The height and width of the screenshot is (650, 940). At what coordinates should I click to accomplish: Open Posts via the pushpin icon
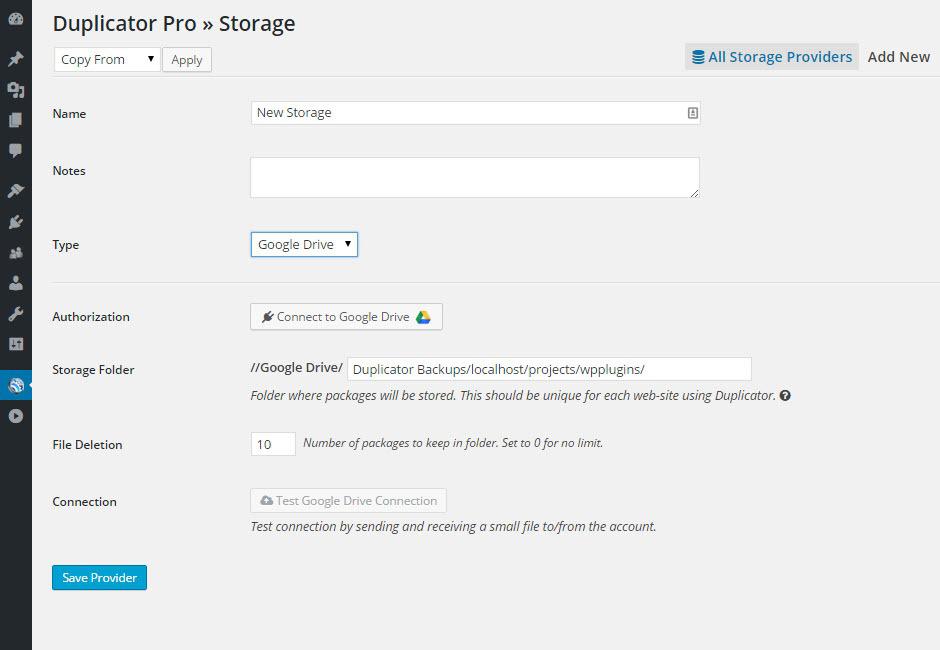(15, 59)
